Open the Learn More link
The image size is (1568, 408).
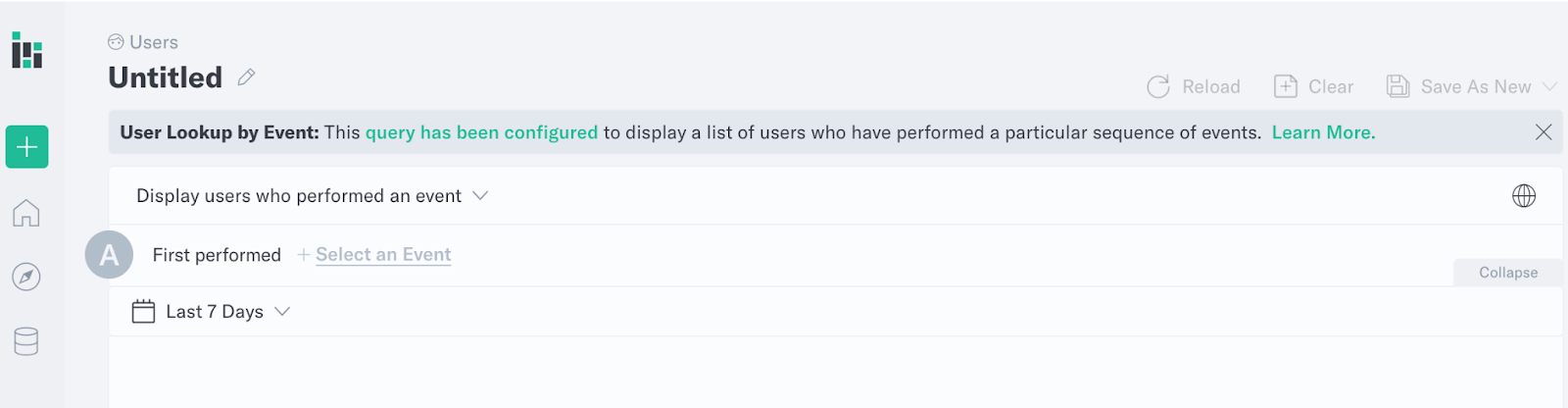1323,132
